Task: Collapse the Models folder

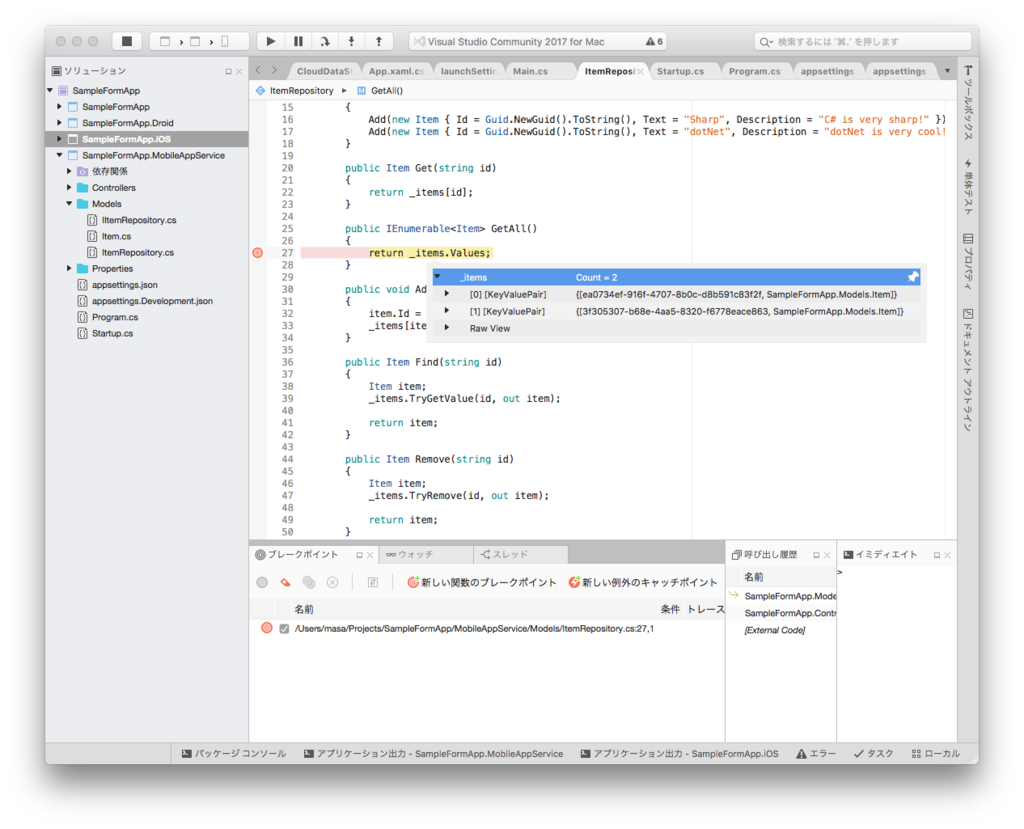Action: click(69, 204)
